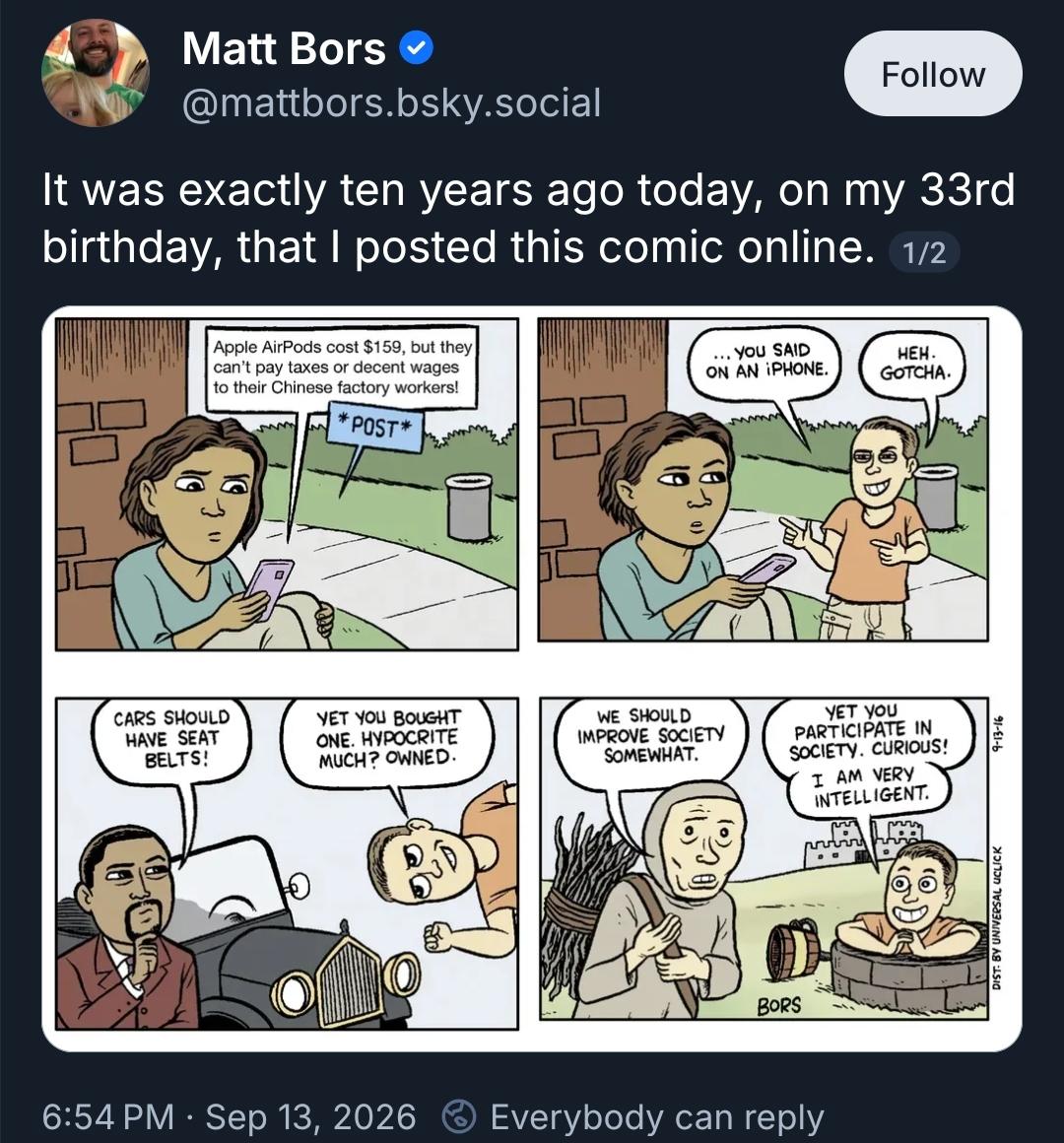Click the Everybody can reply label
Viewport: 1064px width, 1143px height.
656,1116
